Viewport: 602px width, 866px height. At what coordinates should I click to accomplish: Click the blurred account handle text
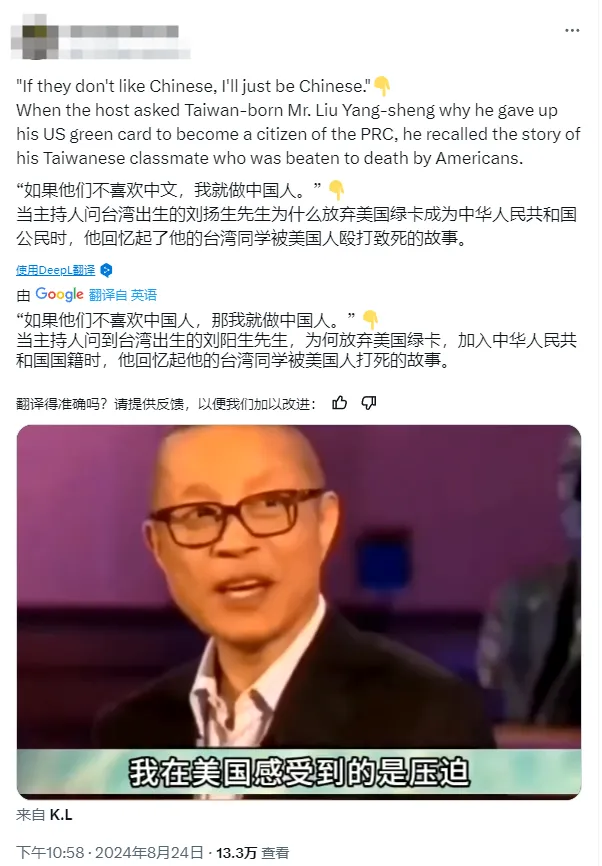pyautogui.click(x=124, y=54)
